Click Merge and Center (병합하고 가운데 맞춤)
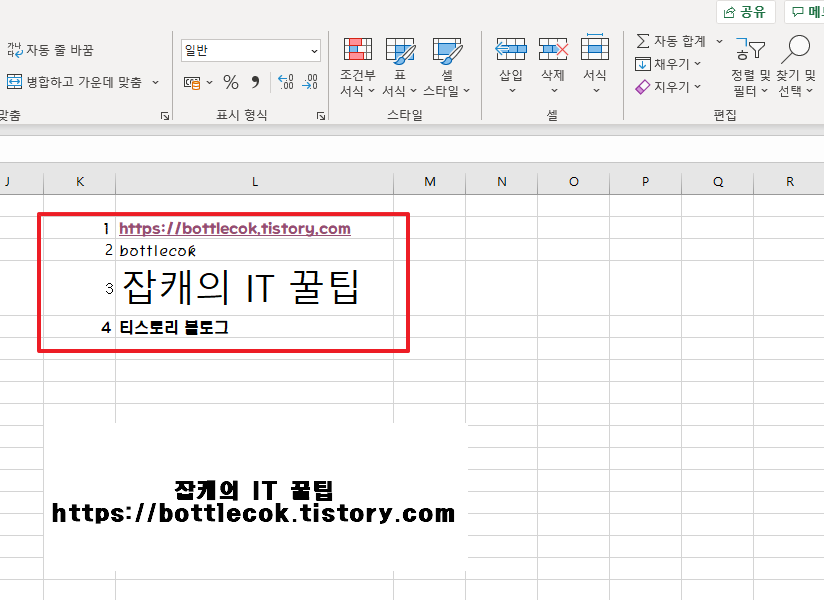The width and height of the screenshot is (824, 600). [74, 82]
